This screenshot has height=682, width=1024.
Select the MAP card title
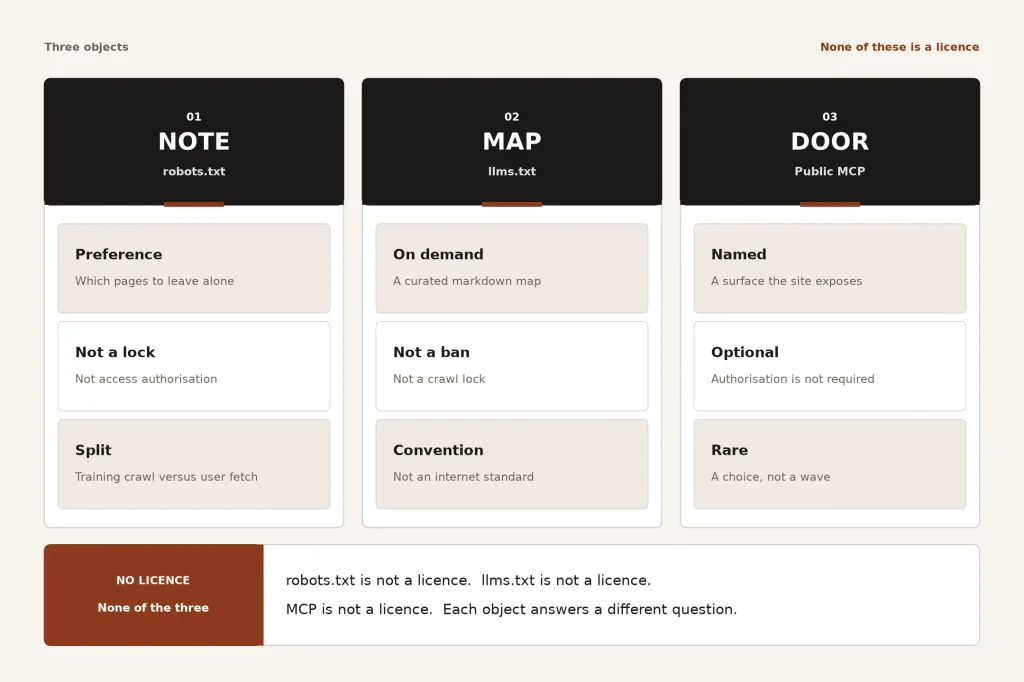pos(512,141)
